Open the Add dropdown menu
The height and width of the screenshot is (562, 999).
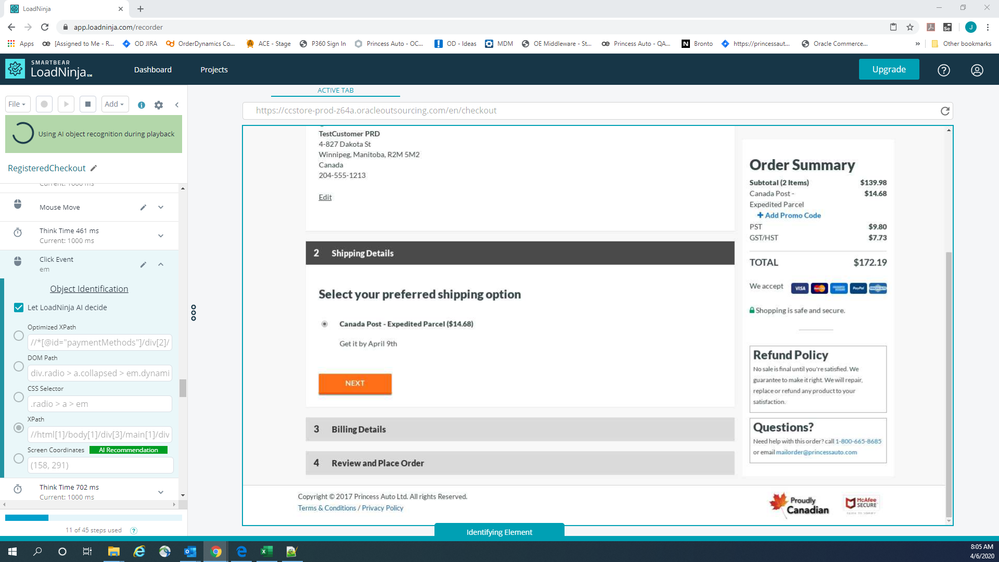pyautogui.click(x=114, y=104)
